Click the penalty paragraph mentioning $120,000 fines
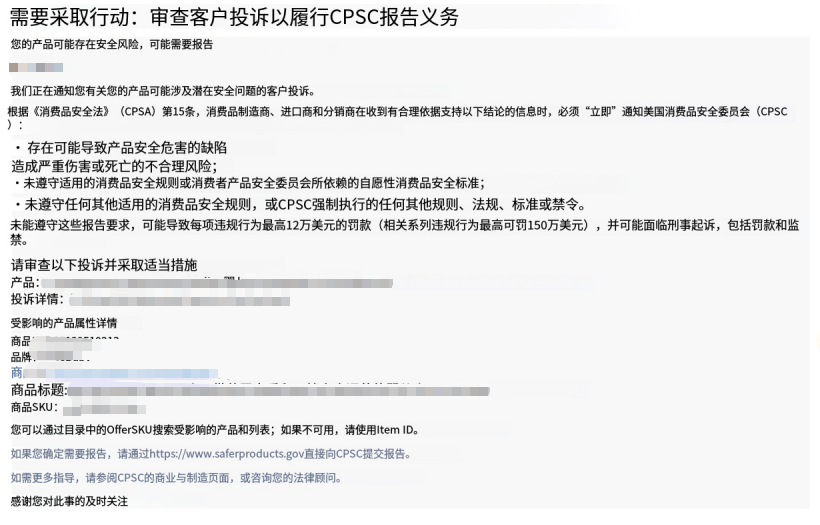This screenshot has height=525, width=820. coord(405,232)
